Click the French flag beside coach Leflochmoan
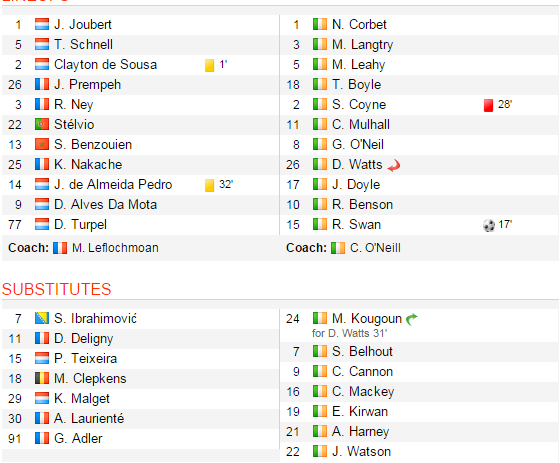560x463 pixels. coord(60,248)
